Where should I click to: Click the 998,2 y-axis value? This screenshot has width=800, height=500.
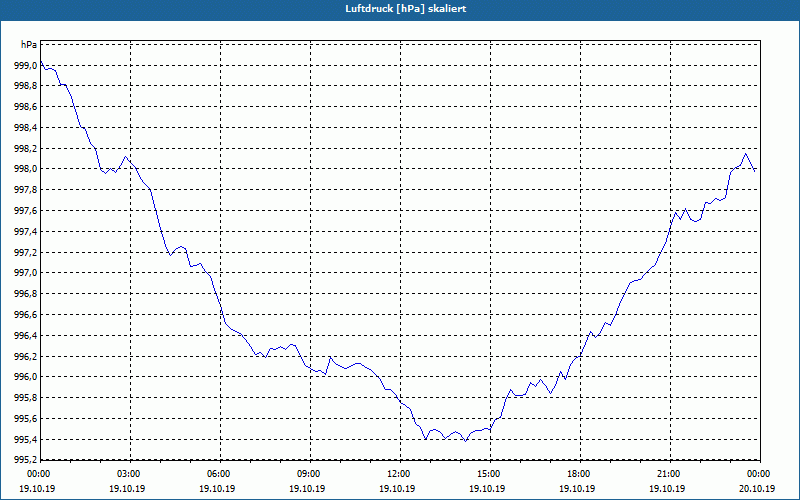coord(25,149)
